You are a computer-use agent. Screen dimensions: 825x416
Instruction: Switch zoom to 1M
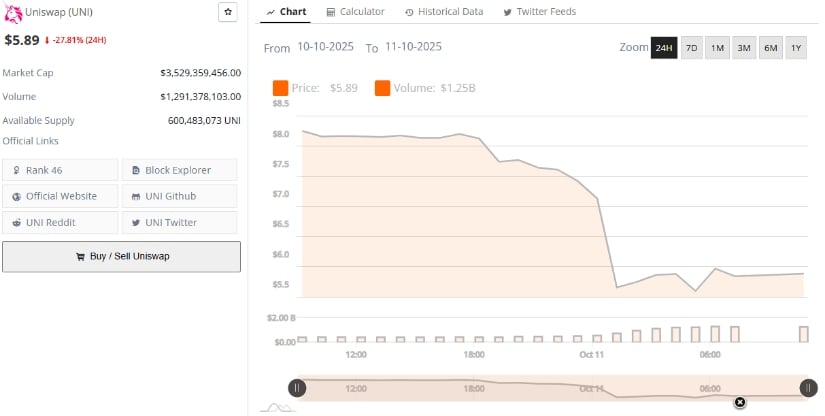click(718, 48)
